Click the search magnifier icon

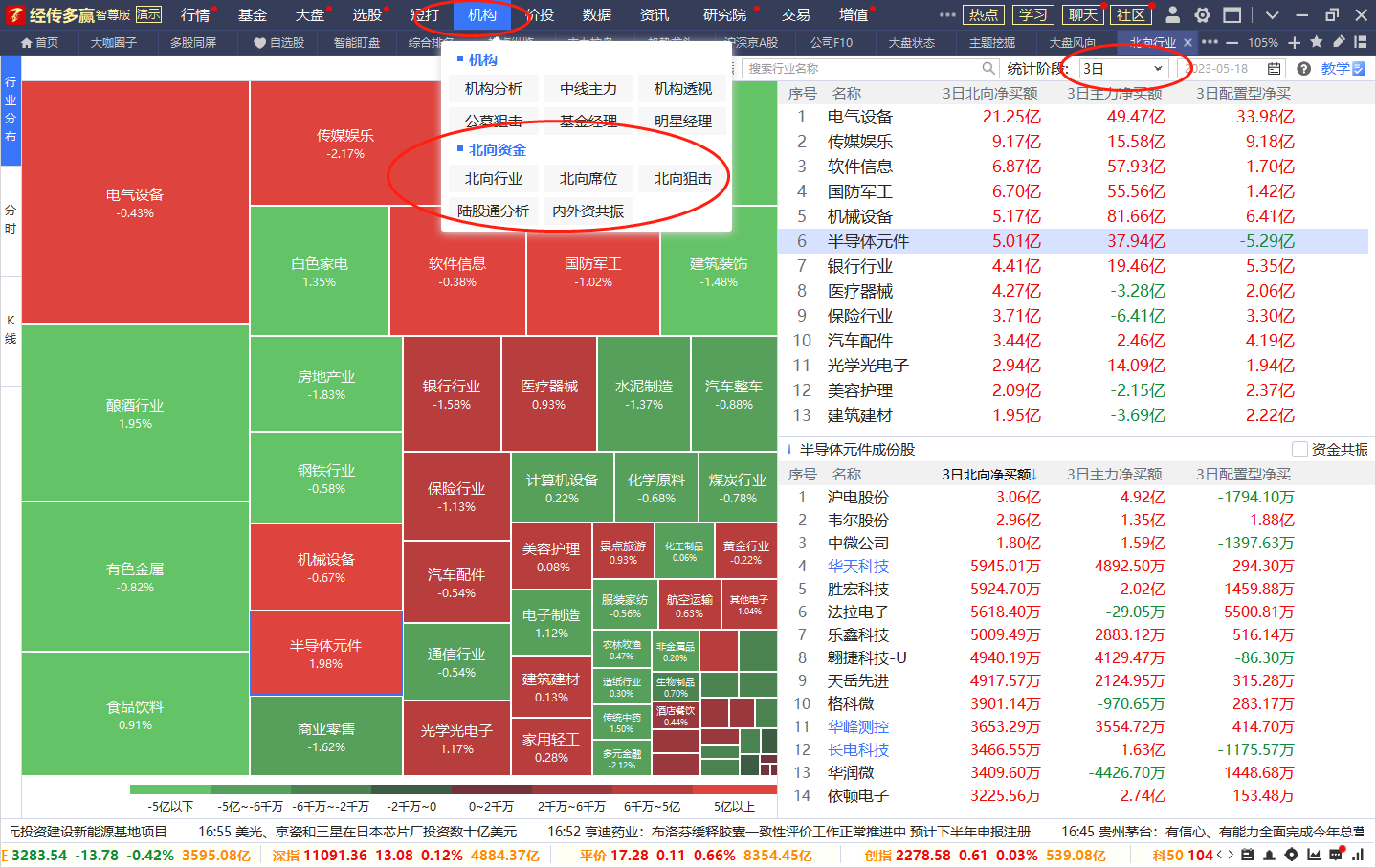click(989, 69)
